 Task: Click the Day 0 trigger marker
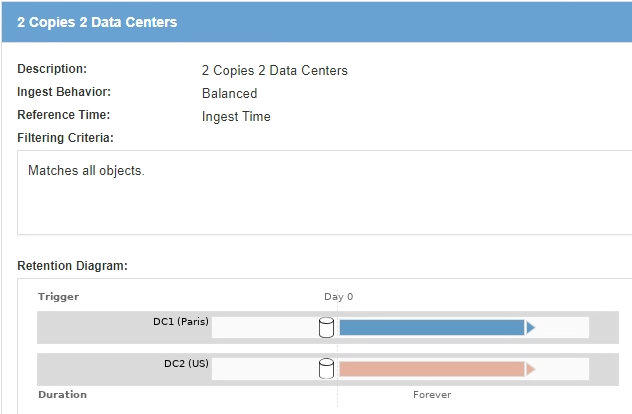tap(338, 297)
